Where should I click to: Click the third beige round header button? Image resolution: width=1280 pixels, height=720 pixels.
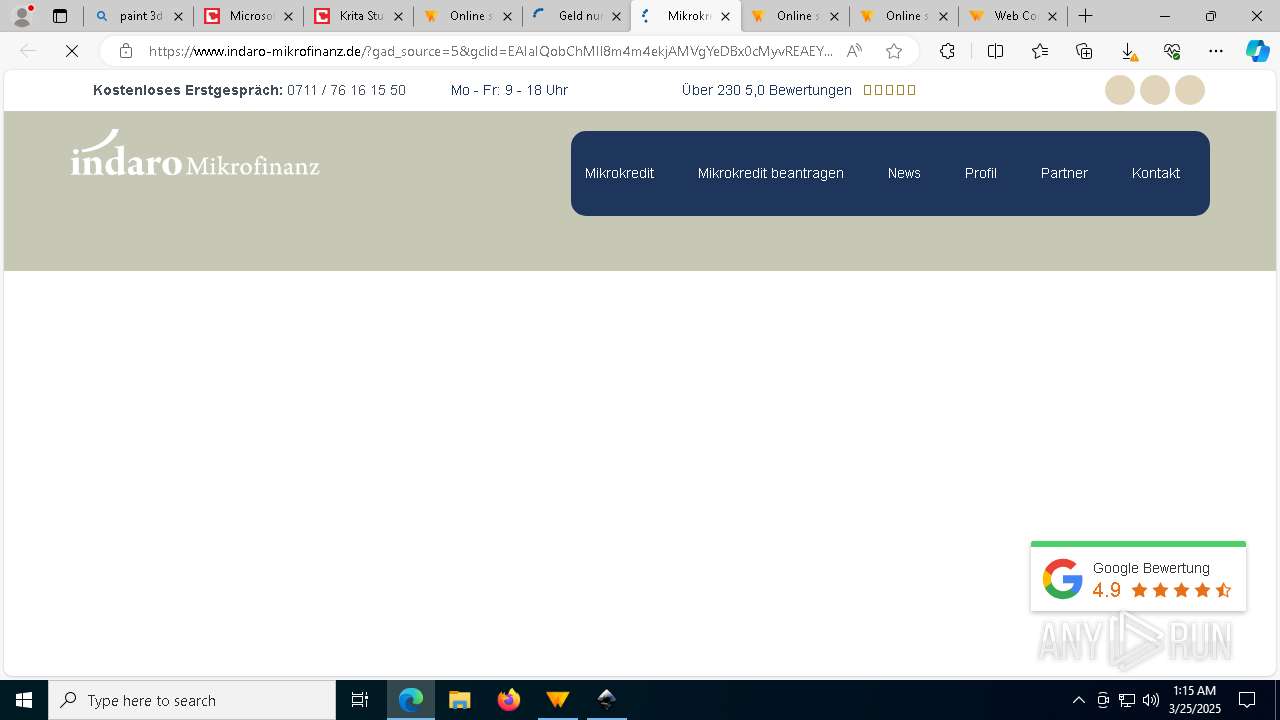click(x=1190, y=90)
